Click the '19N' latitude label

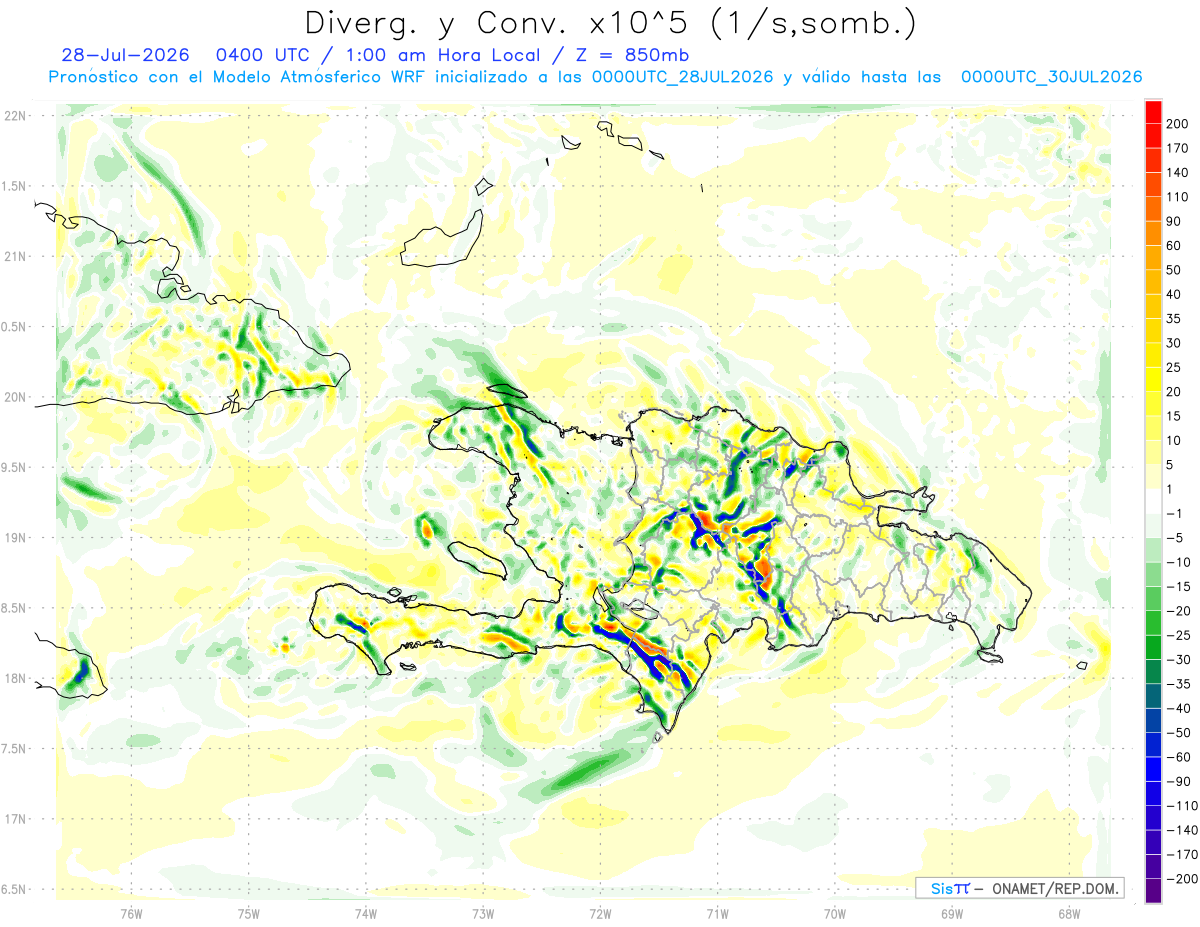pos(14,537)
